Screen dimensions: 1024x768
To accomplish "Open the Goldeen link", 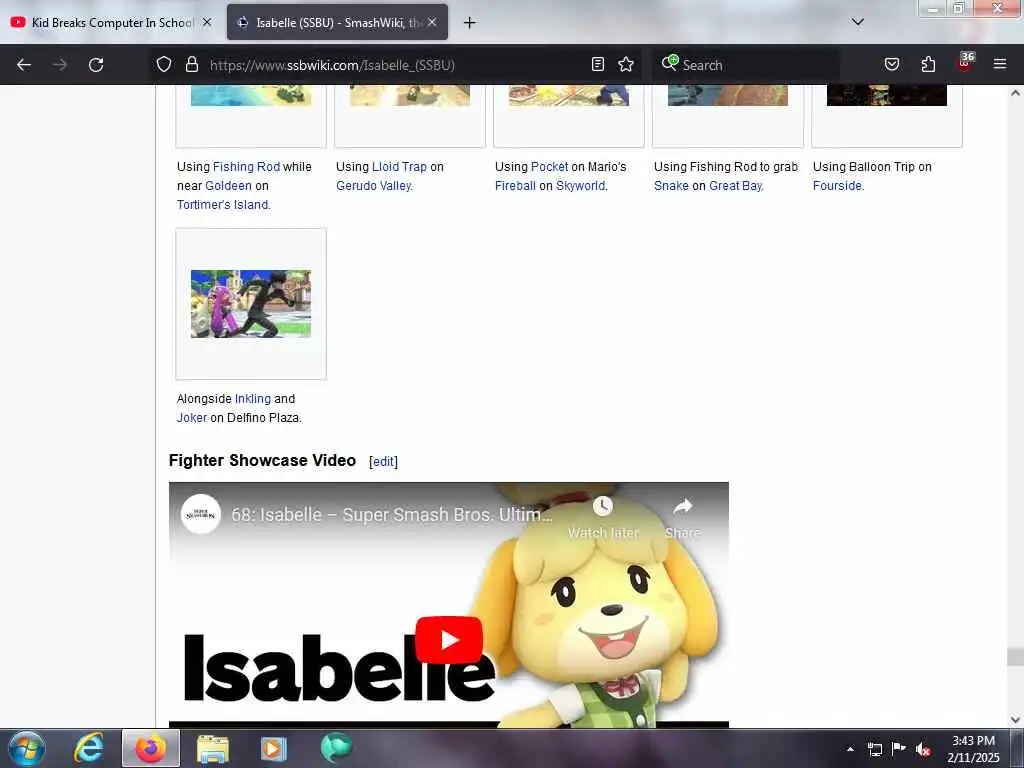I will [x=228, y=186].
